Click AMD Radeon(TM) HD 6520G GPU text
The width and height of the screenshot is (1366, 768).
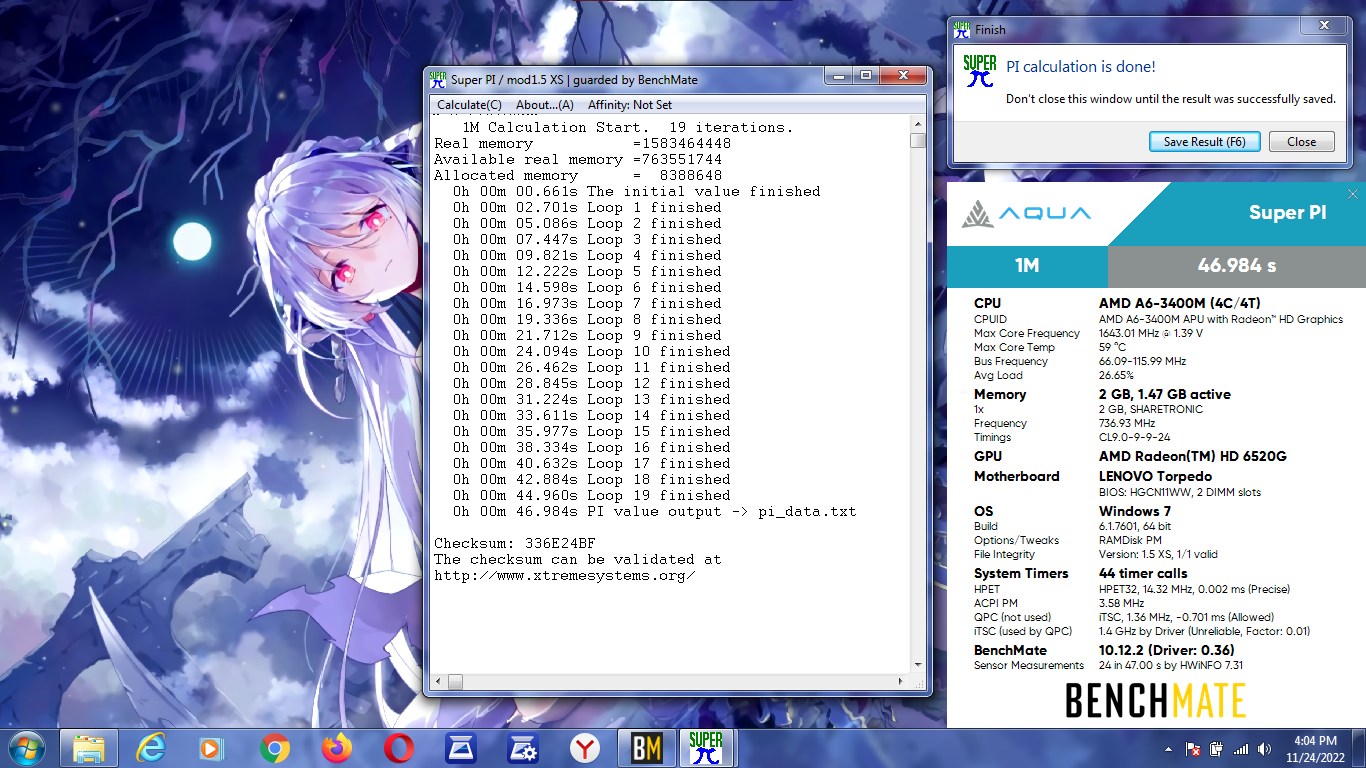coord(1192,456)
